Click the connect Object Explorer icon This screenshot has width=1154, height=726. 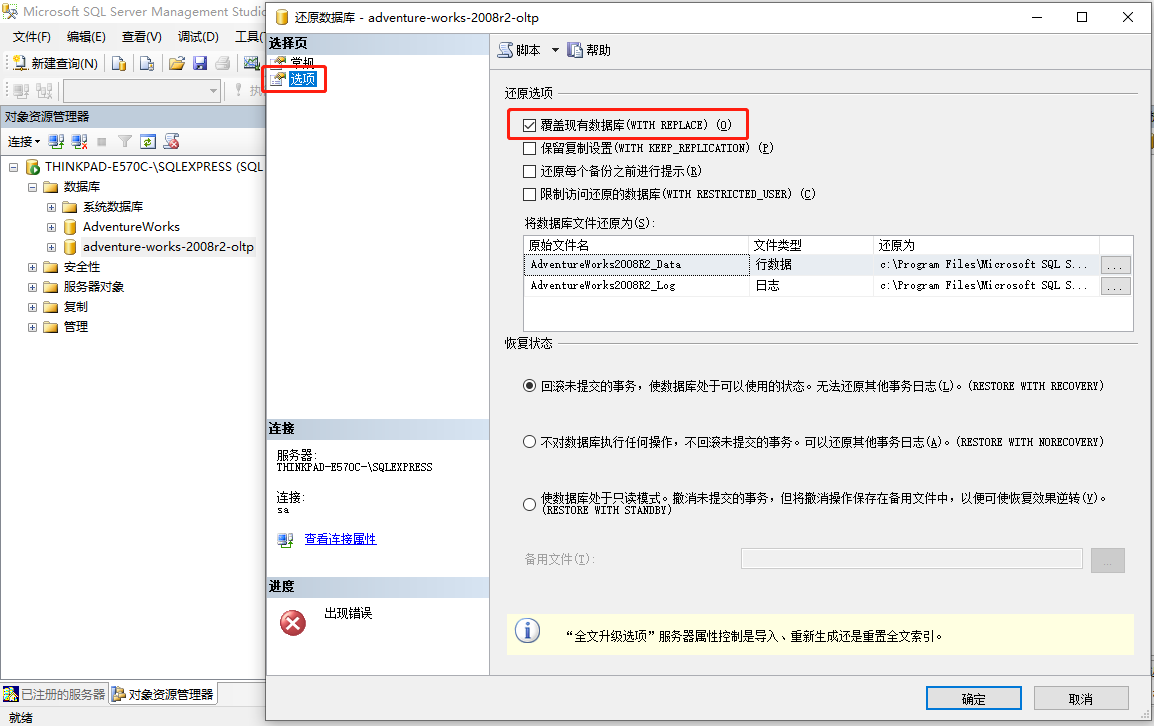56,141
